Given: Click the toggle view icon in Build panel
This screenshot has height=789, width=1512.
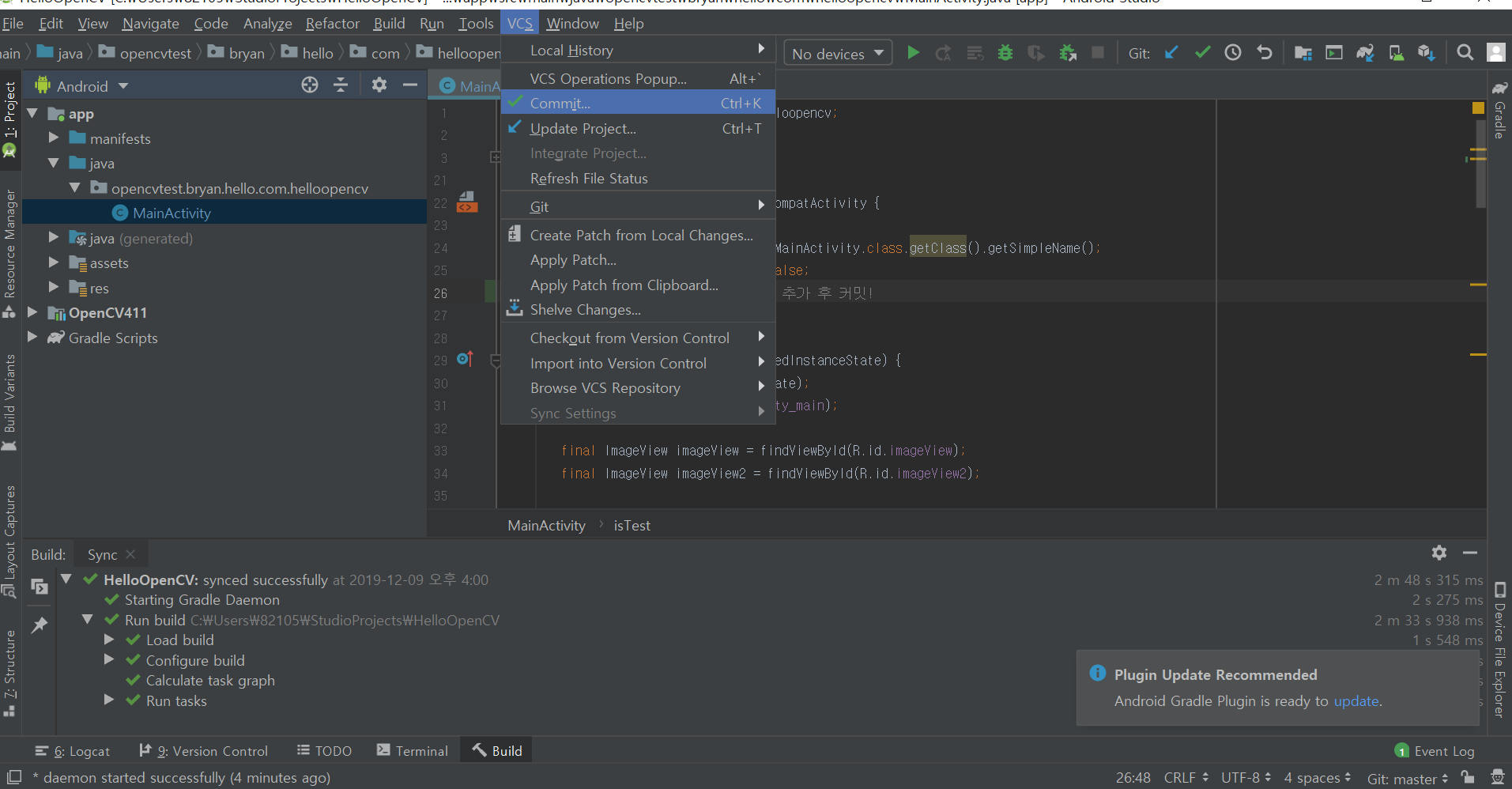Looking at the screenshot, I should 39,587.
